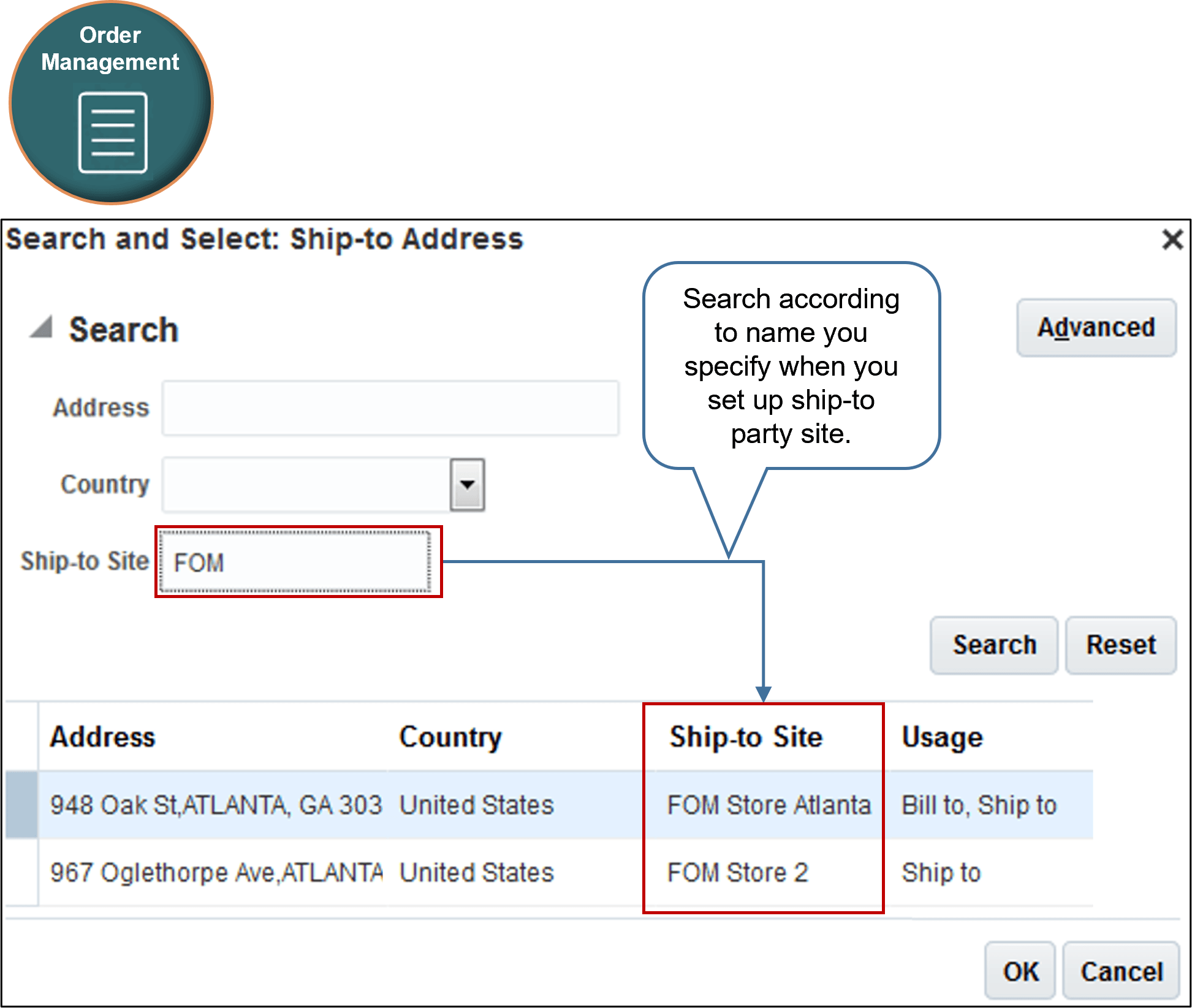Image resolution: width=1192 pixels, height=1008 pixels.
Task: Click the Search button
Action: (993, 645)
